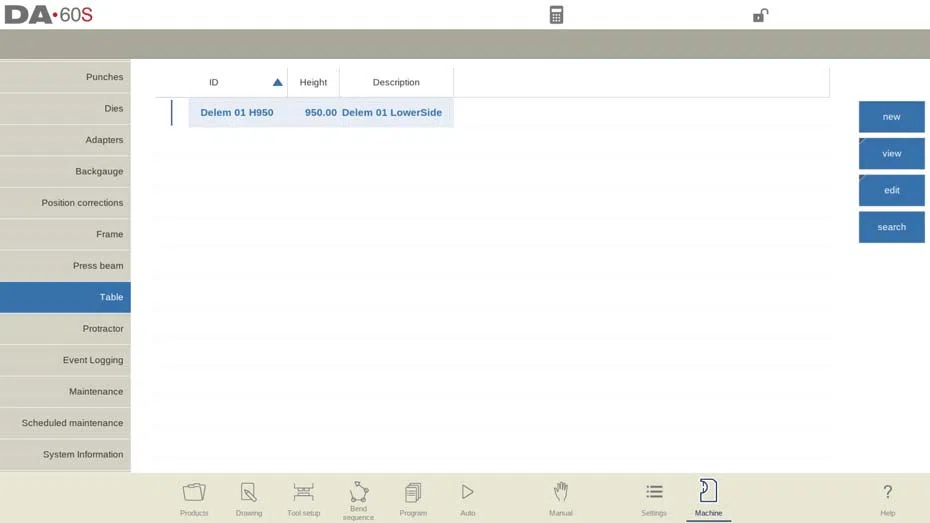Open Event Logging section
This screenshot has height=523, width=930.
pyautogui.click(x=65, y=360)
